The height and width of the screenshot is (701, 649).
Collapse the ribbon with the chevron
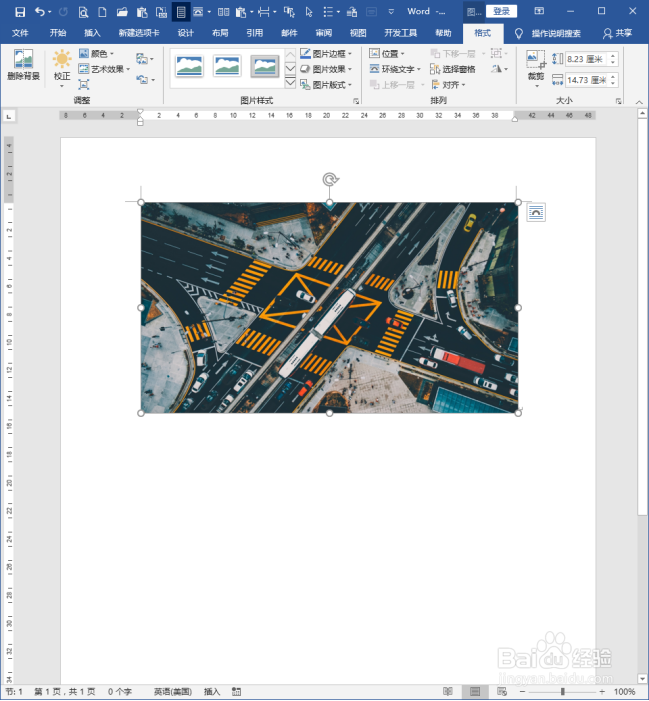click(x=639, y=102)
